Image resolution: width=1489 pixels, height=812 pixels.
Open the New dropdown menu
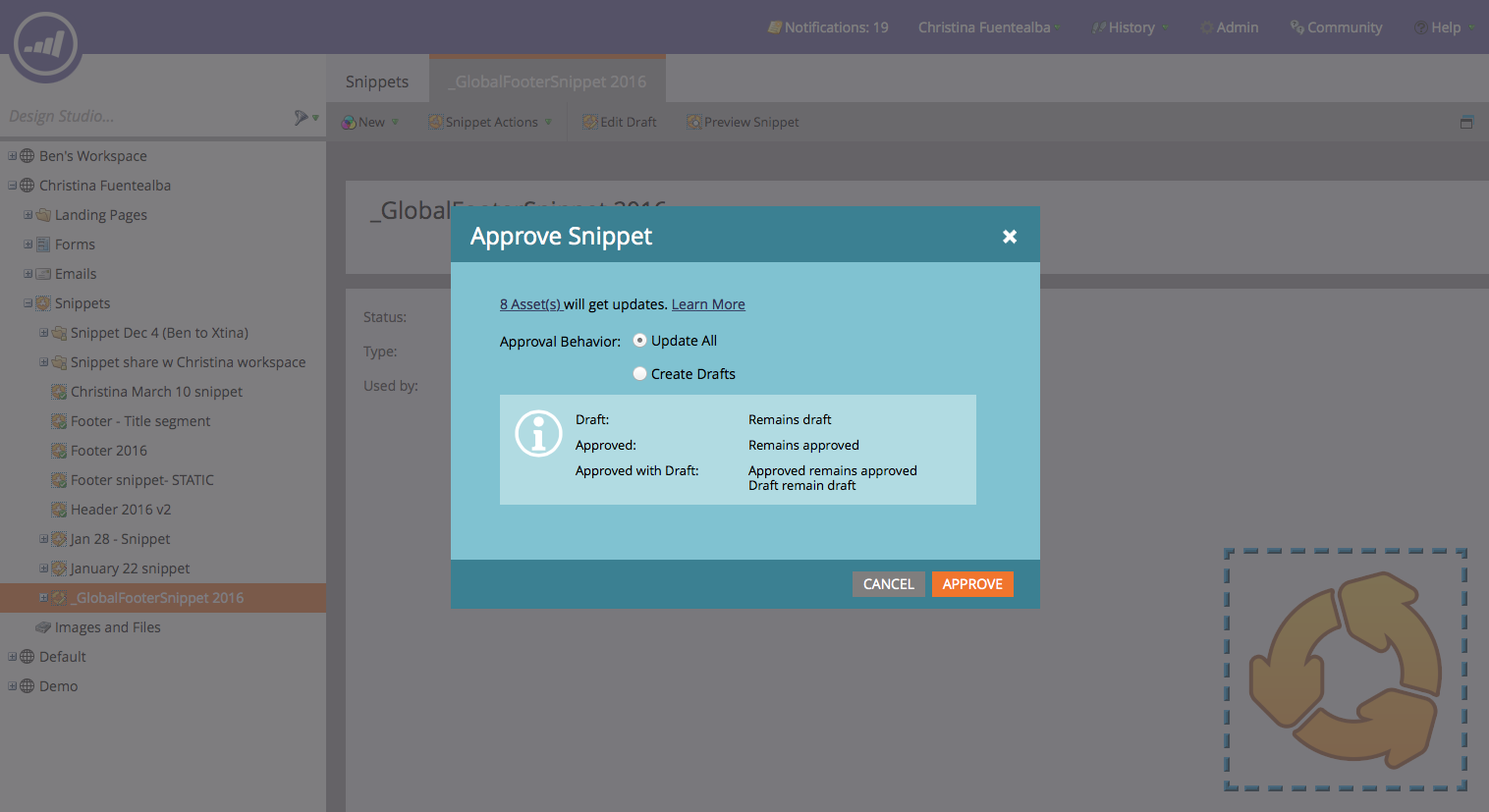(370, 122)
